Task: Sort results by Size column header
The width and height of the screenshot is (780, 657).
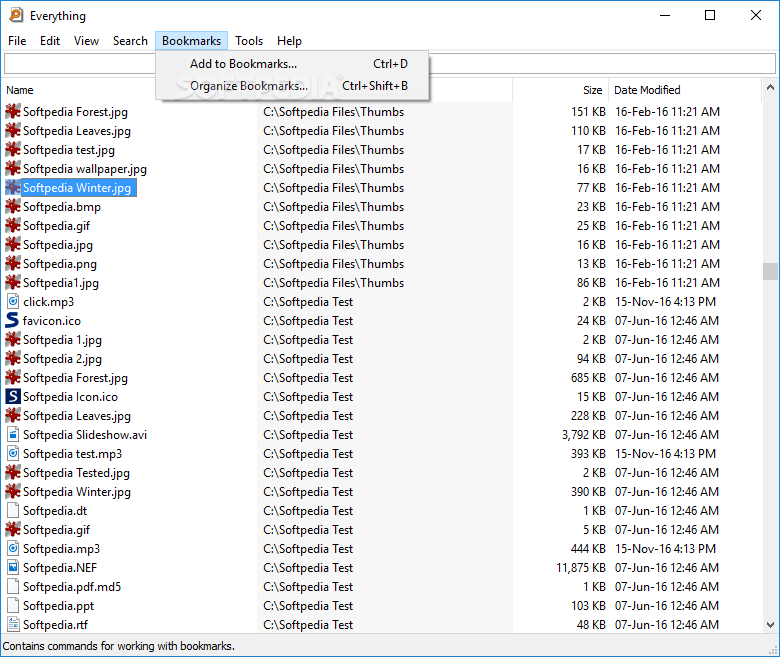Action: [592, 90]
